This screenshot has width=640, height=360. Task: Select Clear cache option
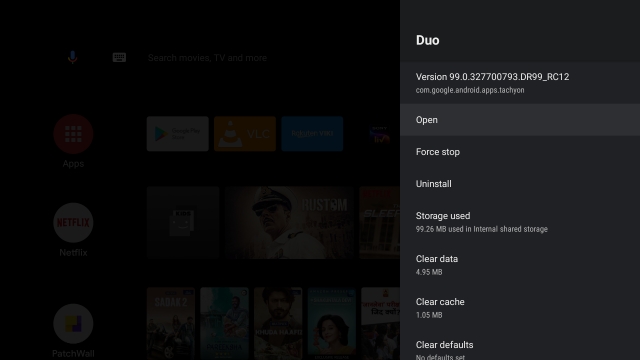pos(520,308)
